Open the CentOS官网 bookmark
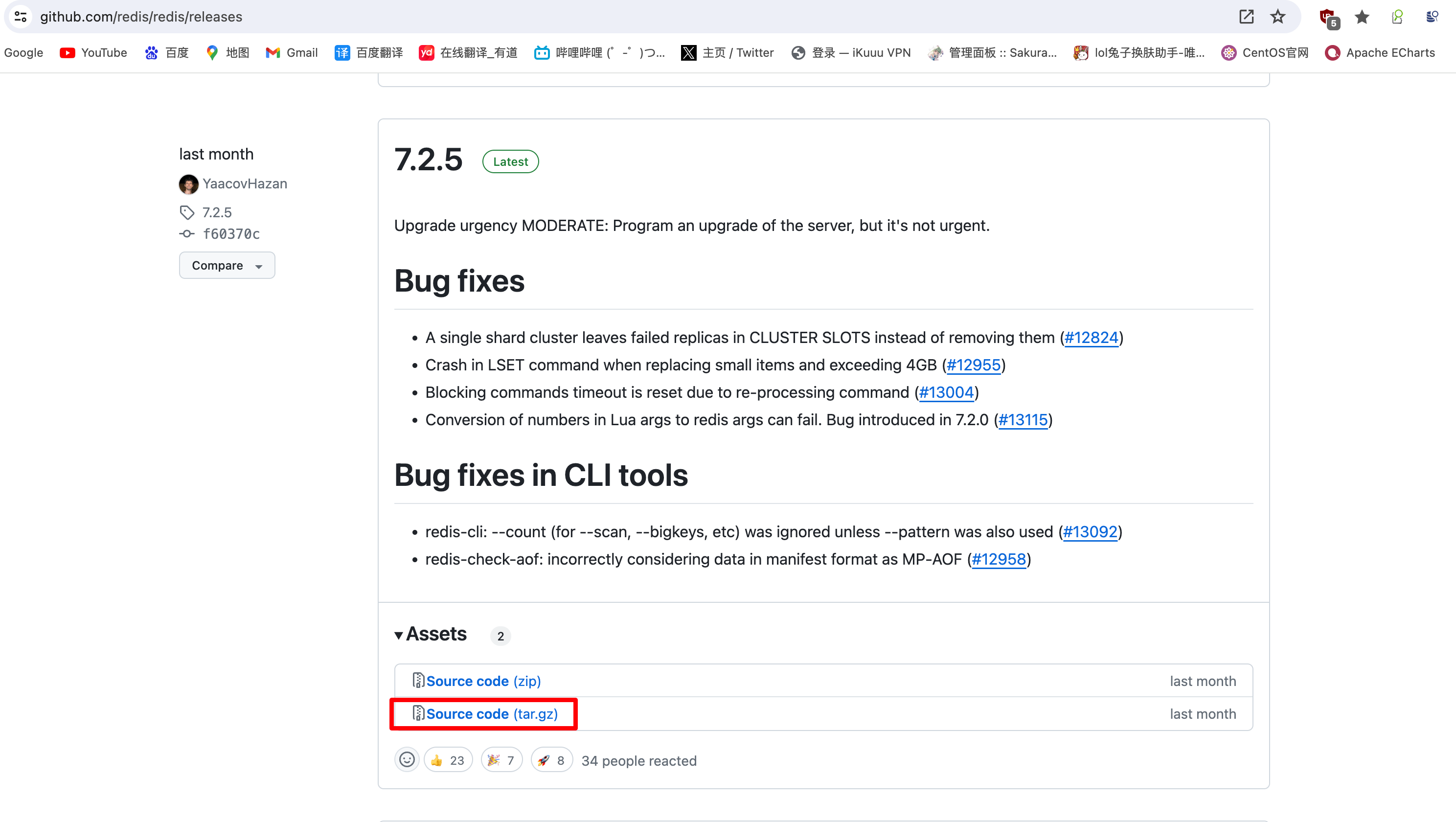The width and height of the screenshot is (1456, 822). (x=1265, y=52)
